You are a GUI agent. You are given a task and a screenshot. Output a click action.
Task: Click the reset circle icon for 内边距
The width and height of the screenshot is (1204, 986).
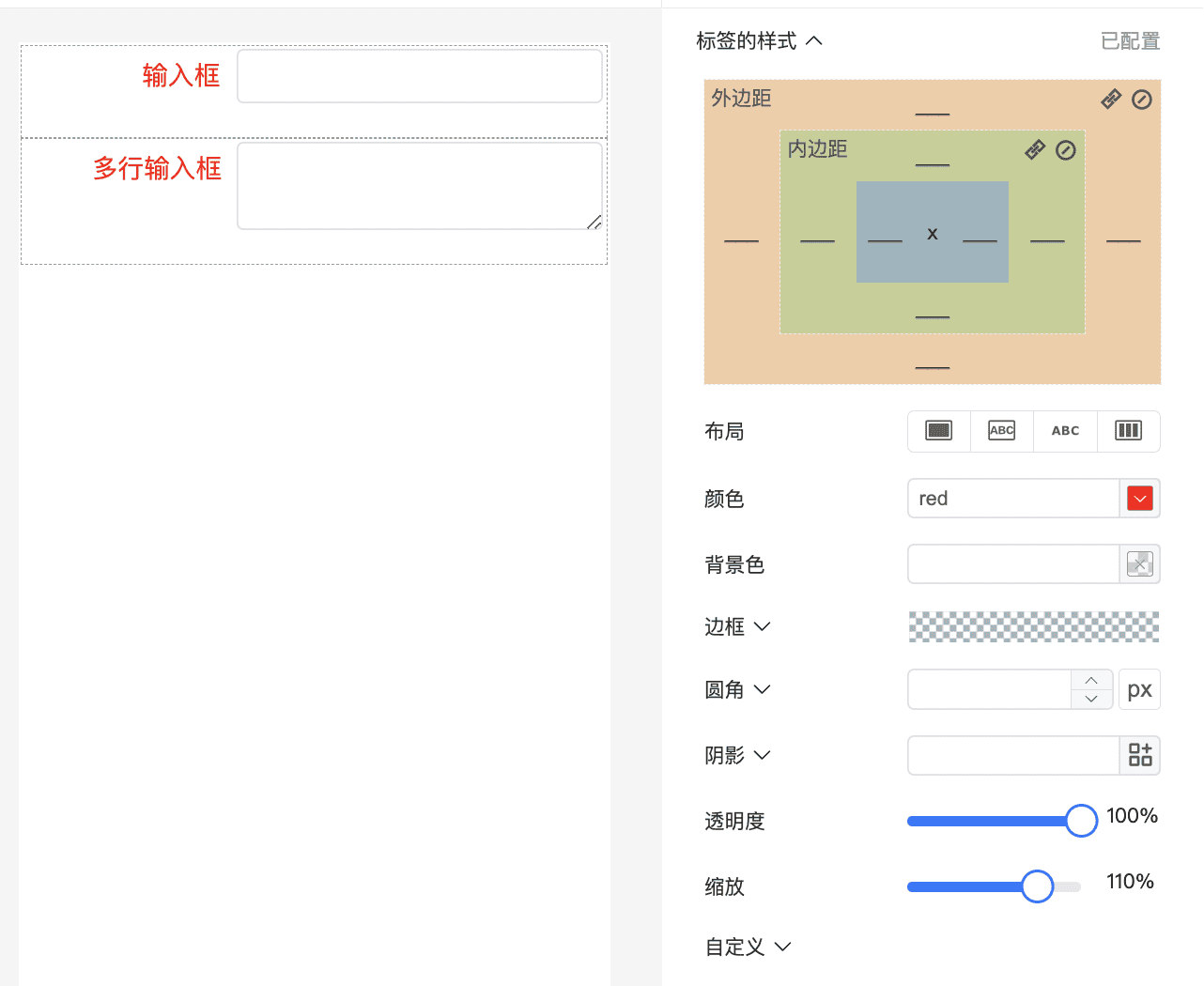(x=1066, y=150)
